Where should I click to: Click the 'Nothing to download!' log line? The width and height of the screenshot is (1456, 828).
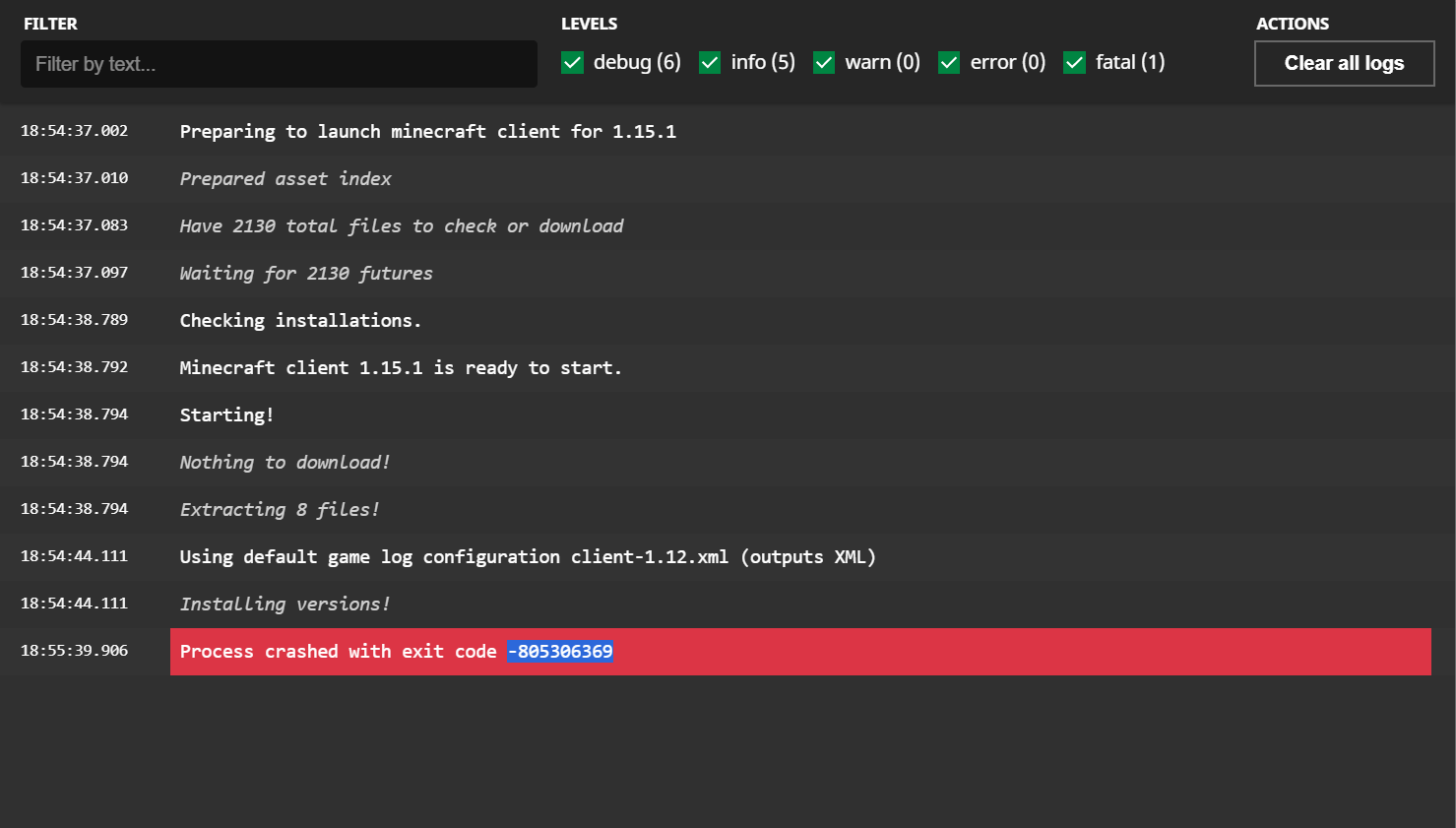coord(285,463)
